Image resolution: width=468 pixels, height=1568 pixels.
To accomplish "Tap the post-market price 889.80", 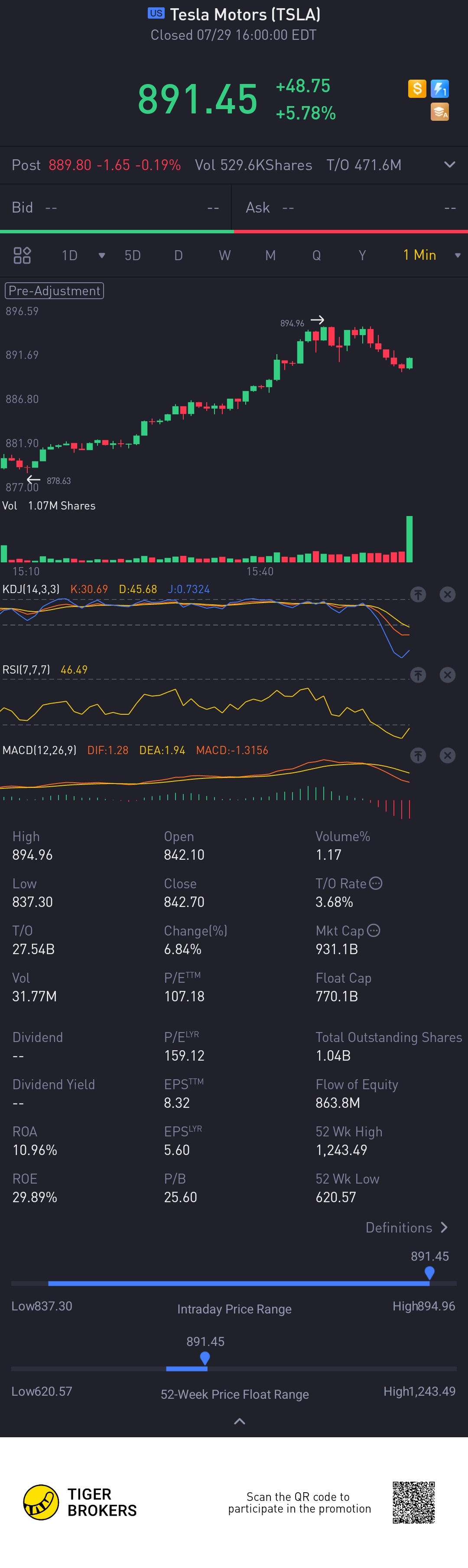I will [x=70, y=165].
